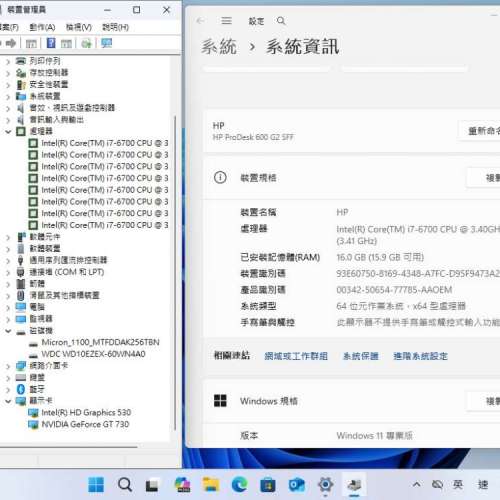Click the 系統 breadcrumb in Settings
Screen dimensions: 500x500
[x=219, y=46]
